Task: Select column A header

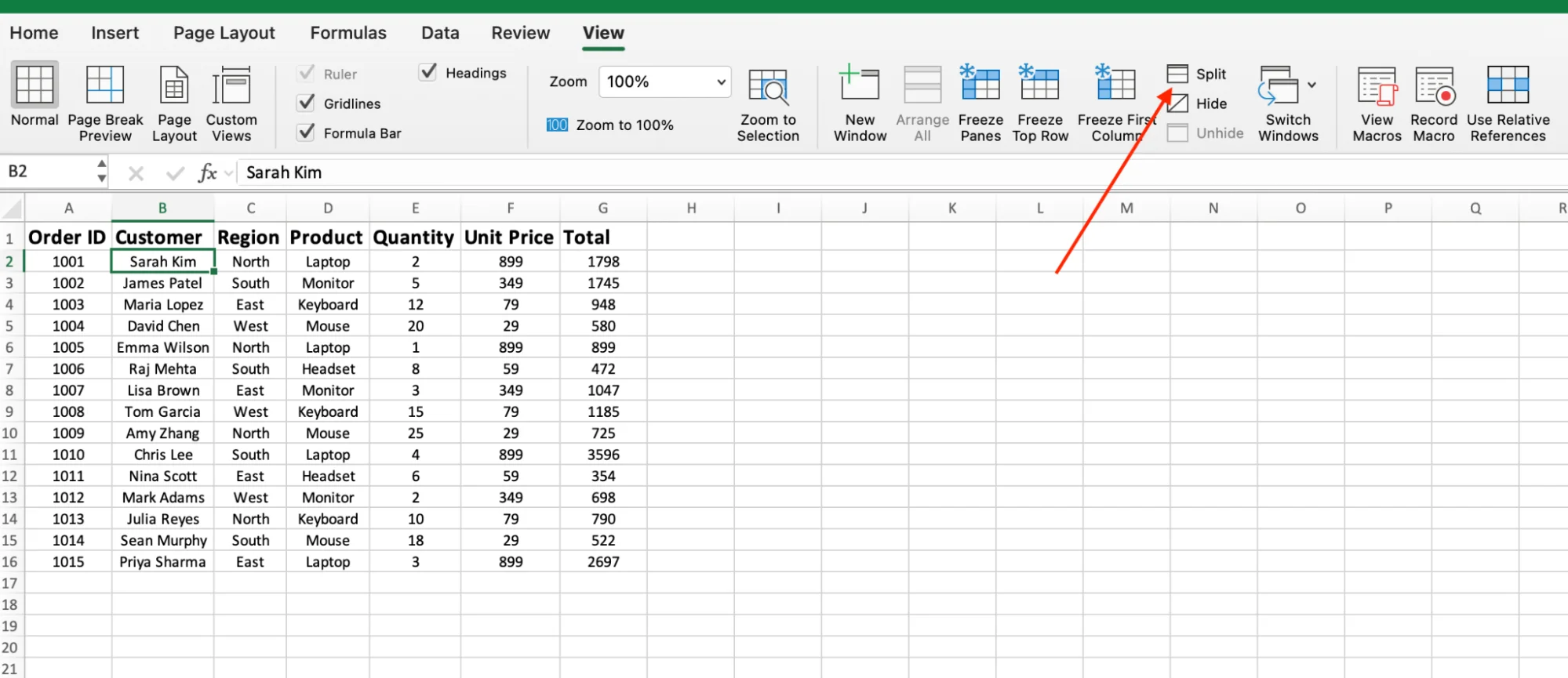Action: (x=68, y=208)
